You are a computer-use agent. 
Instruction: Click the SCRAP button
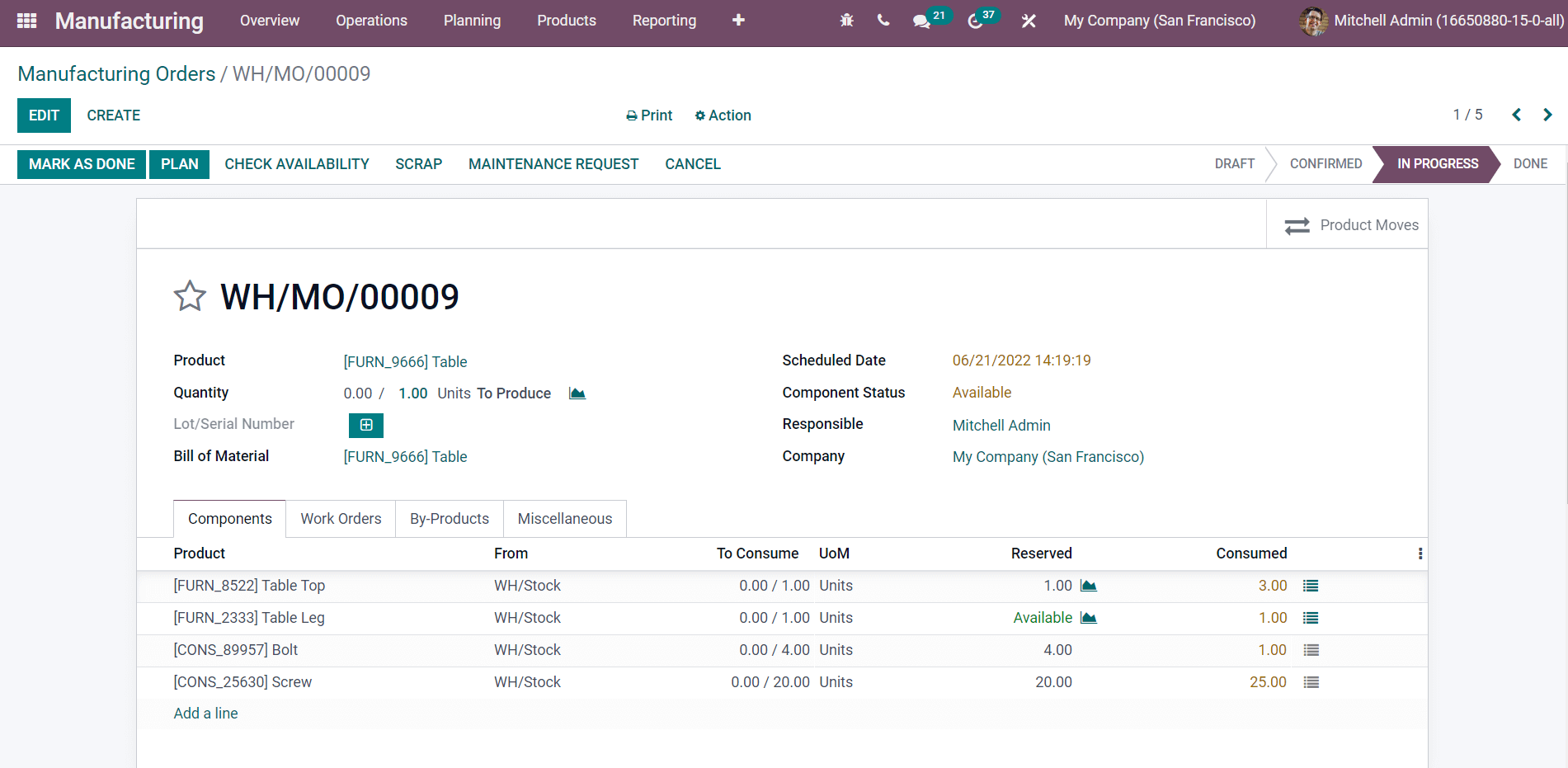tap(419, 164)
